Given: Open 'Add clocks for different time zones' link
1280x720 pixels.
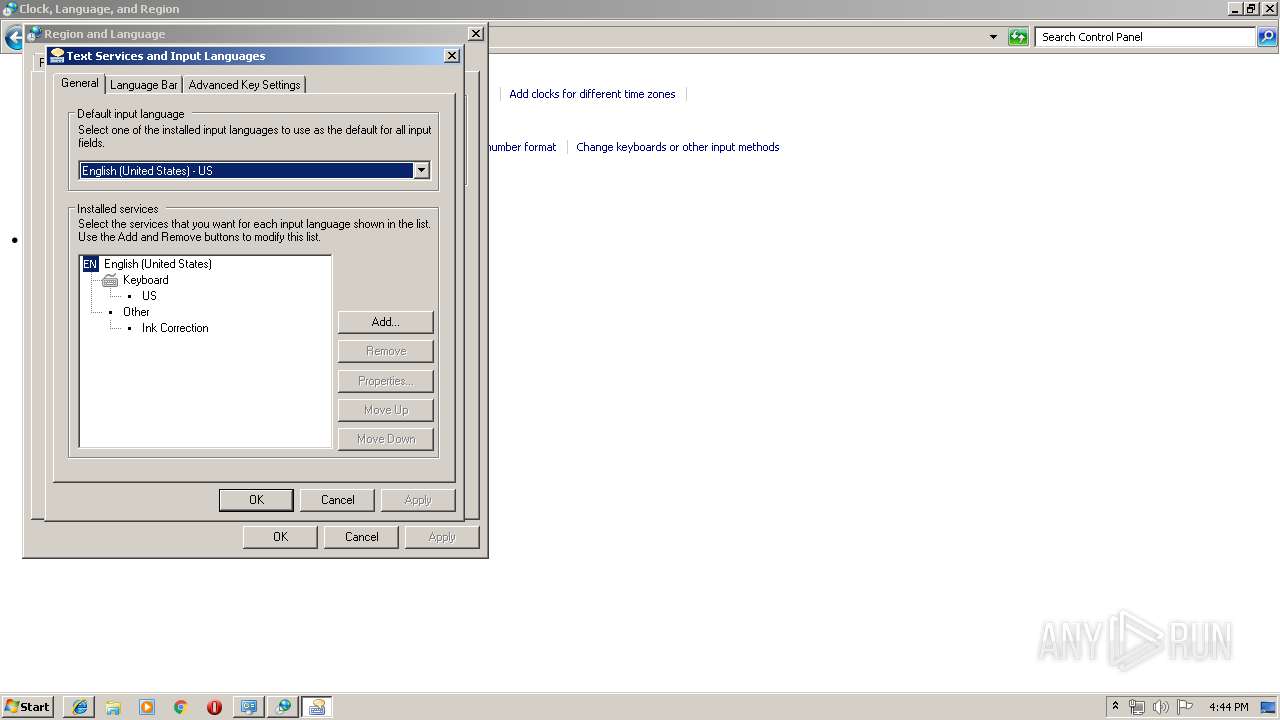Looking at the screenshot, I should [592, 94].
